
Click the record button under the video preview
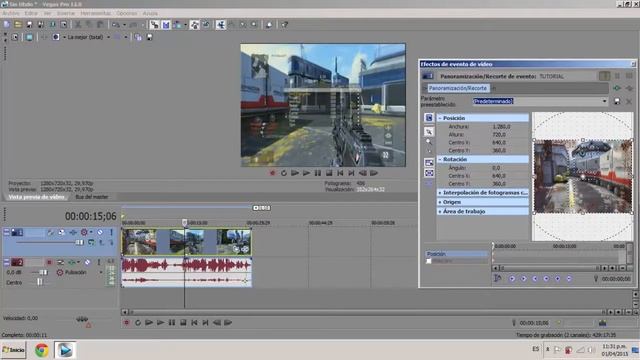(x=273, y=173)
